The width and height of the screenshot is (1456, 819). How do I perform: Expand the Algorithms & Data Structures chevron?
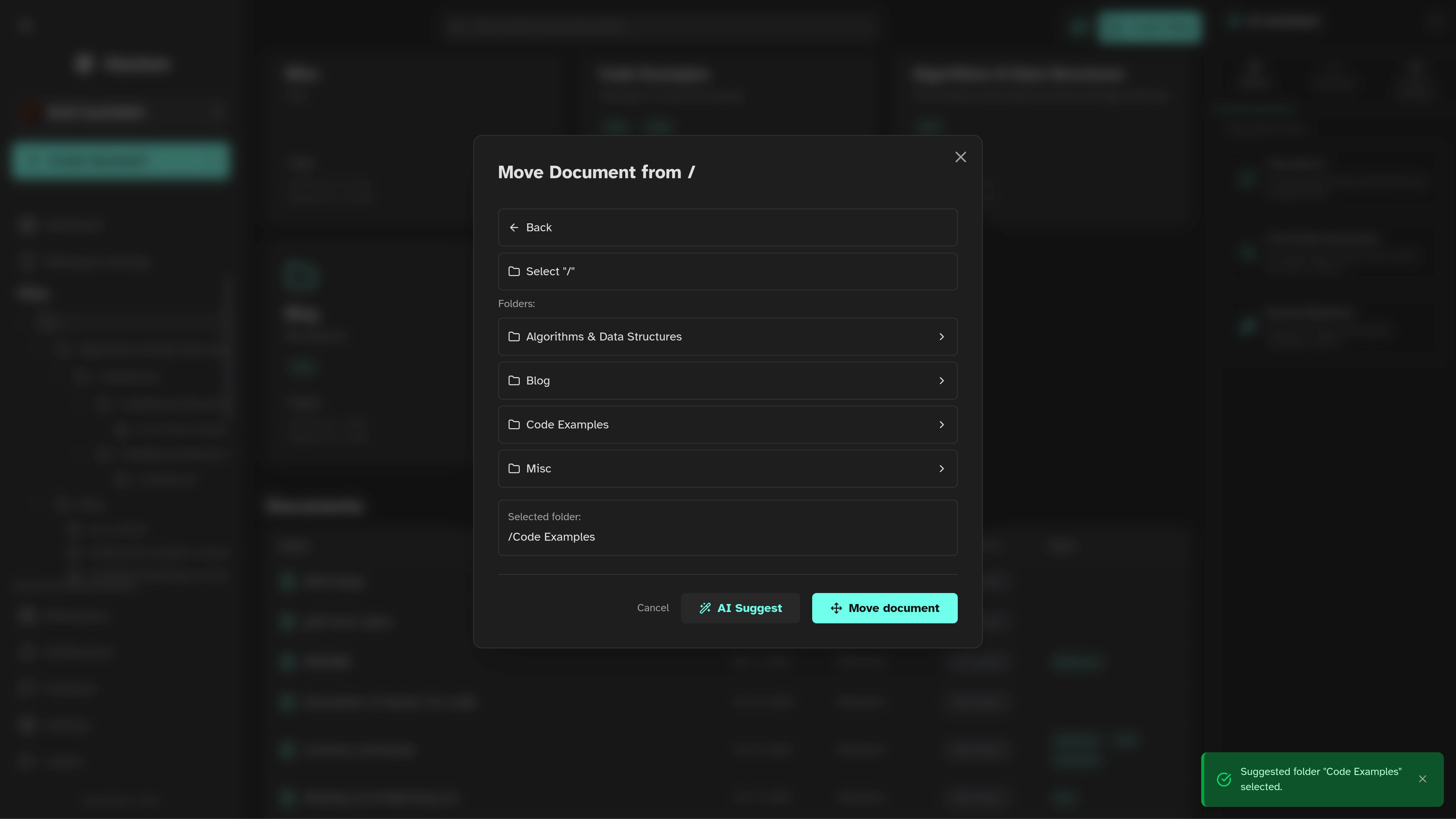pyautogui.click(x=941, y=336)
